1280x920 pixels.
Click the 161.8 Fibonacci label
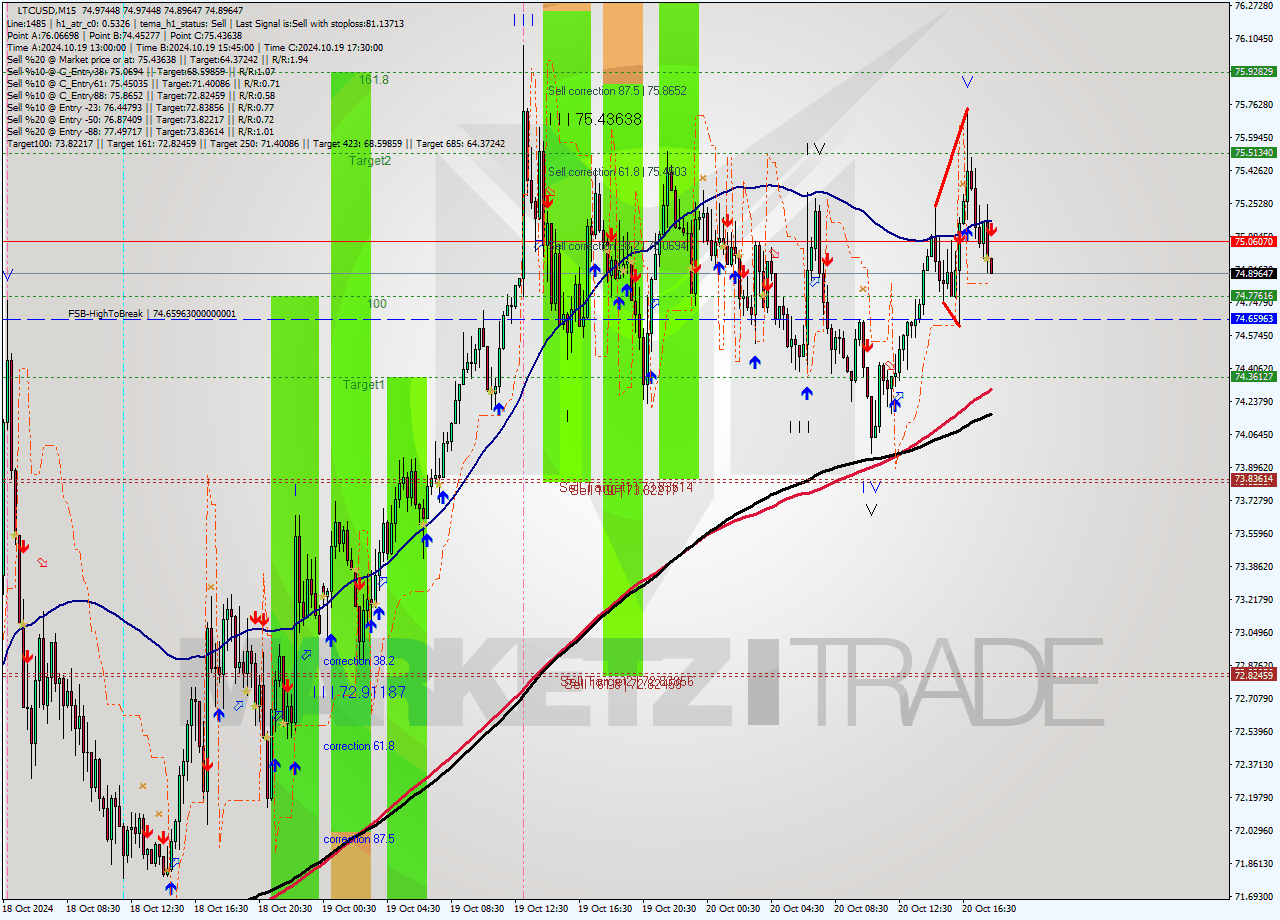tap(373, 80)
